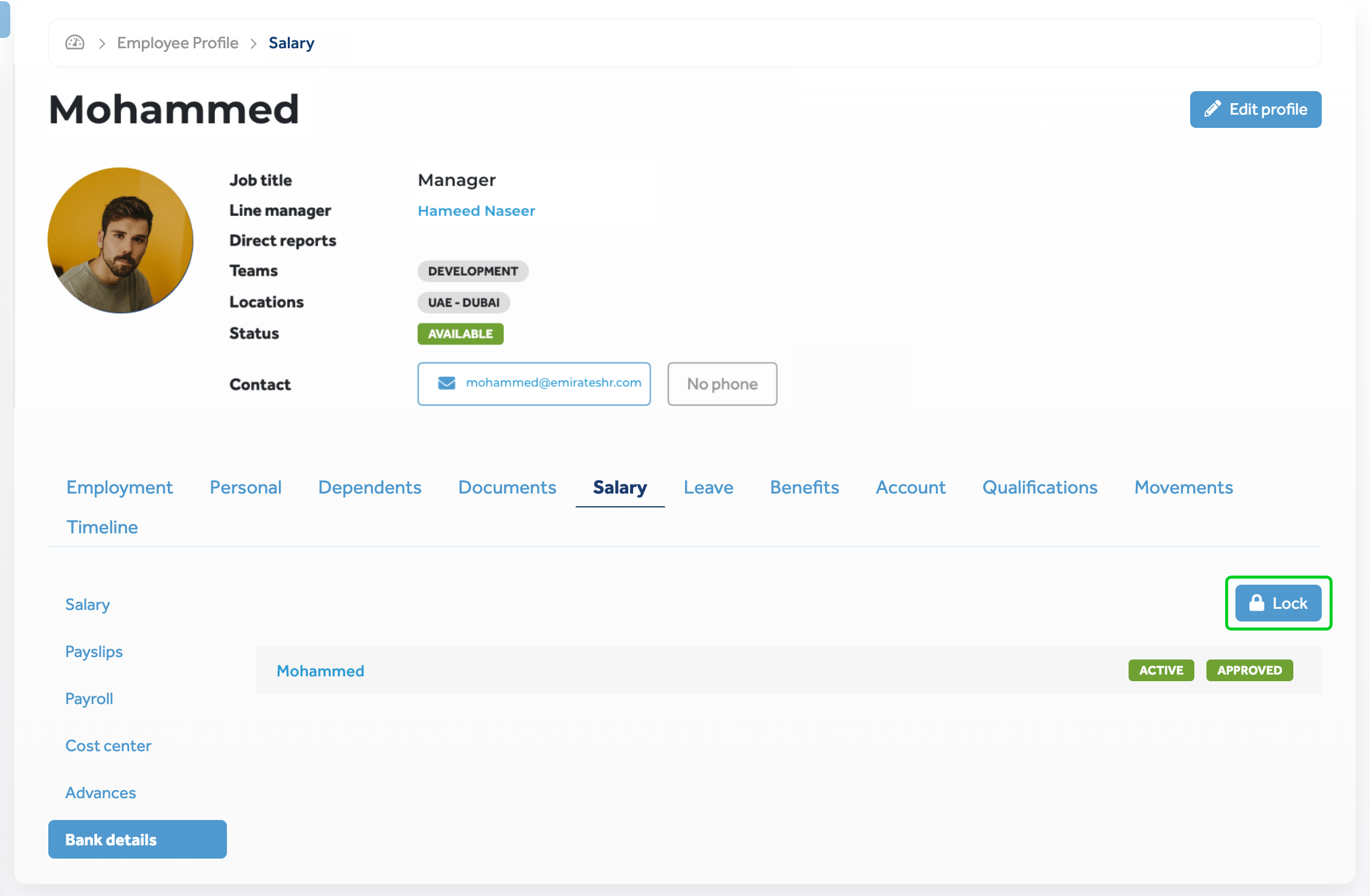Open Advances in the side menu
The height and width of the screenshot is (896, 1370).
(x=100, y=793)
